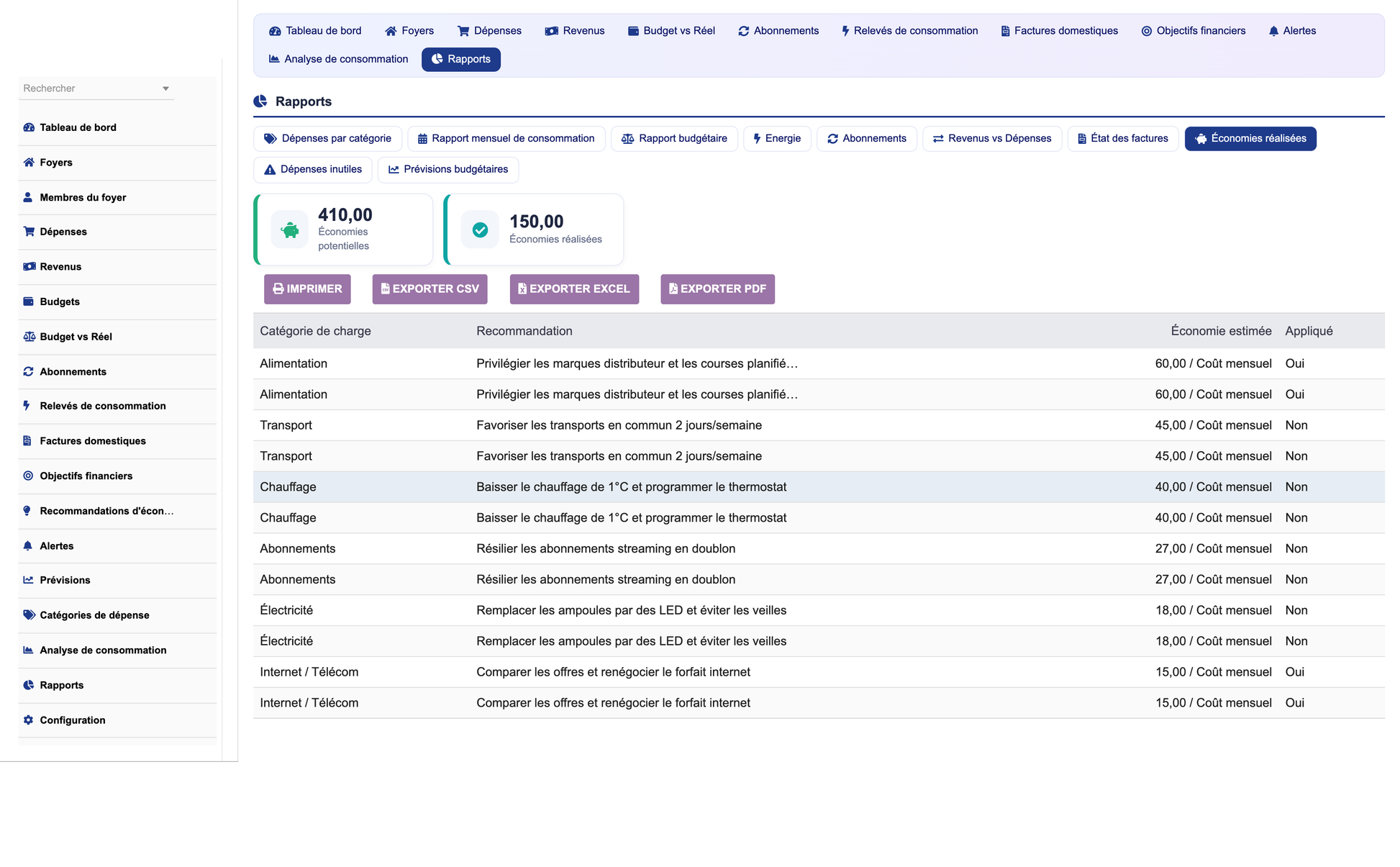Click the first Électricité row category cell
The image size is (1400, 867).
pyautogui.click(x=286, y=611)
